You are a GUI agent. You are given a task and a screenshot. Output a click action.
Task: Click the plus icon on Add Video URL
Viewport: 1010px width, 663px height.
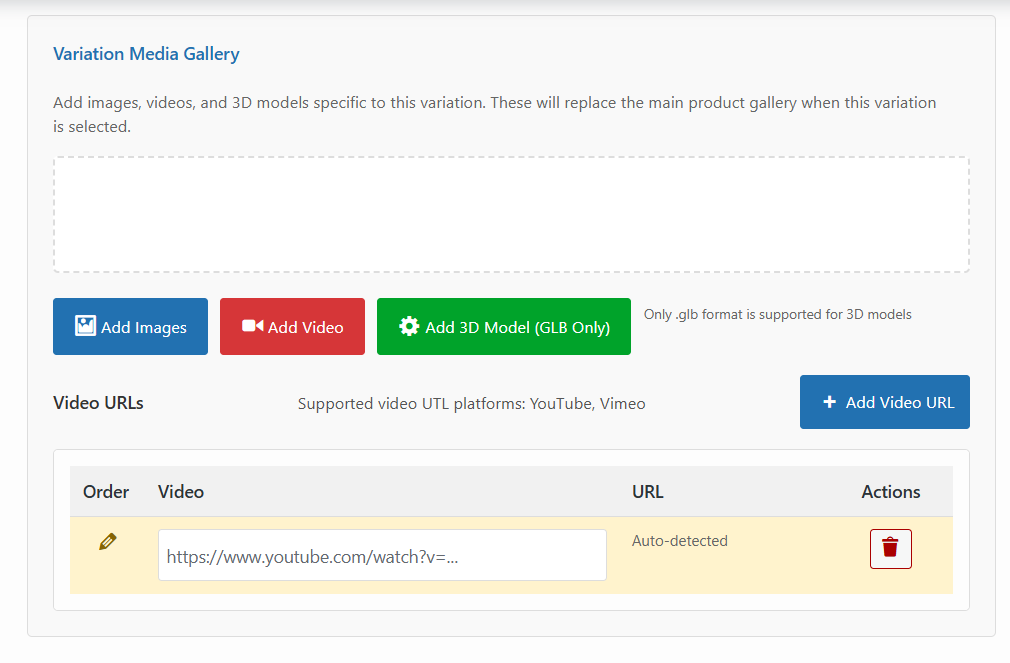829,402
